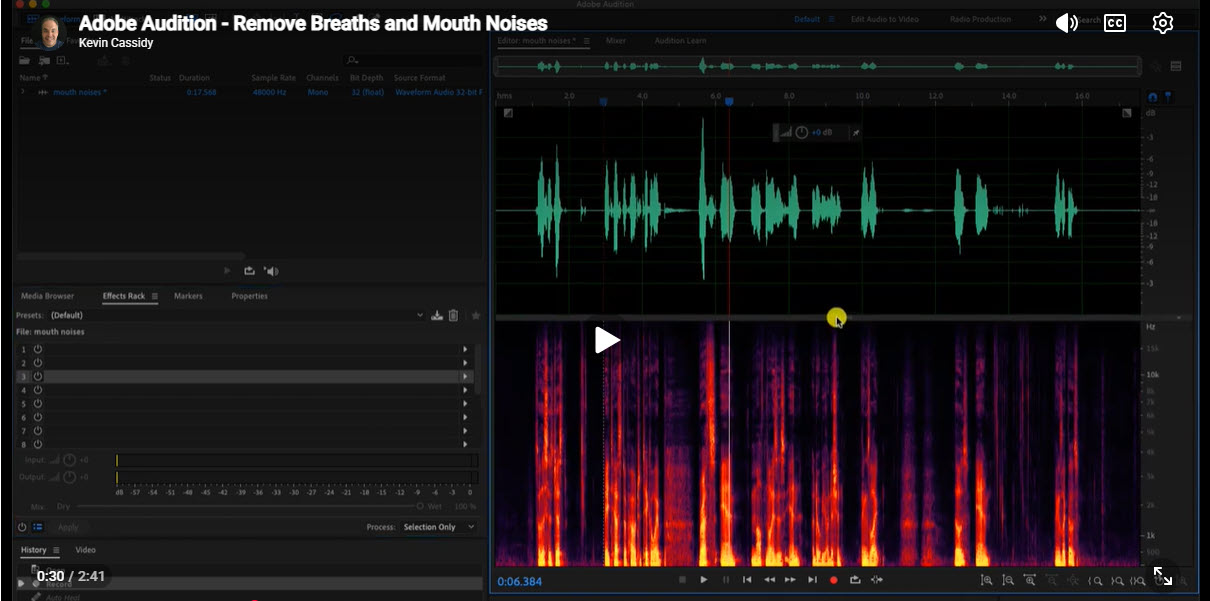
Task: Click the red Record button in transport
Action: [833, 580]
